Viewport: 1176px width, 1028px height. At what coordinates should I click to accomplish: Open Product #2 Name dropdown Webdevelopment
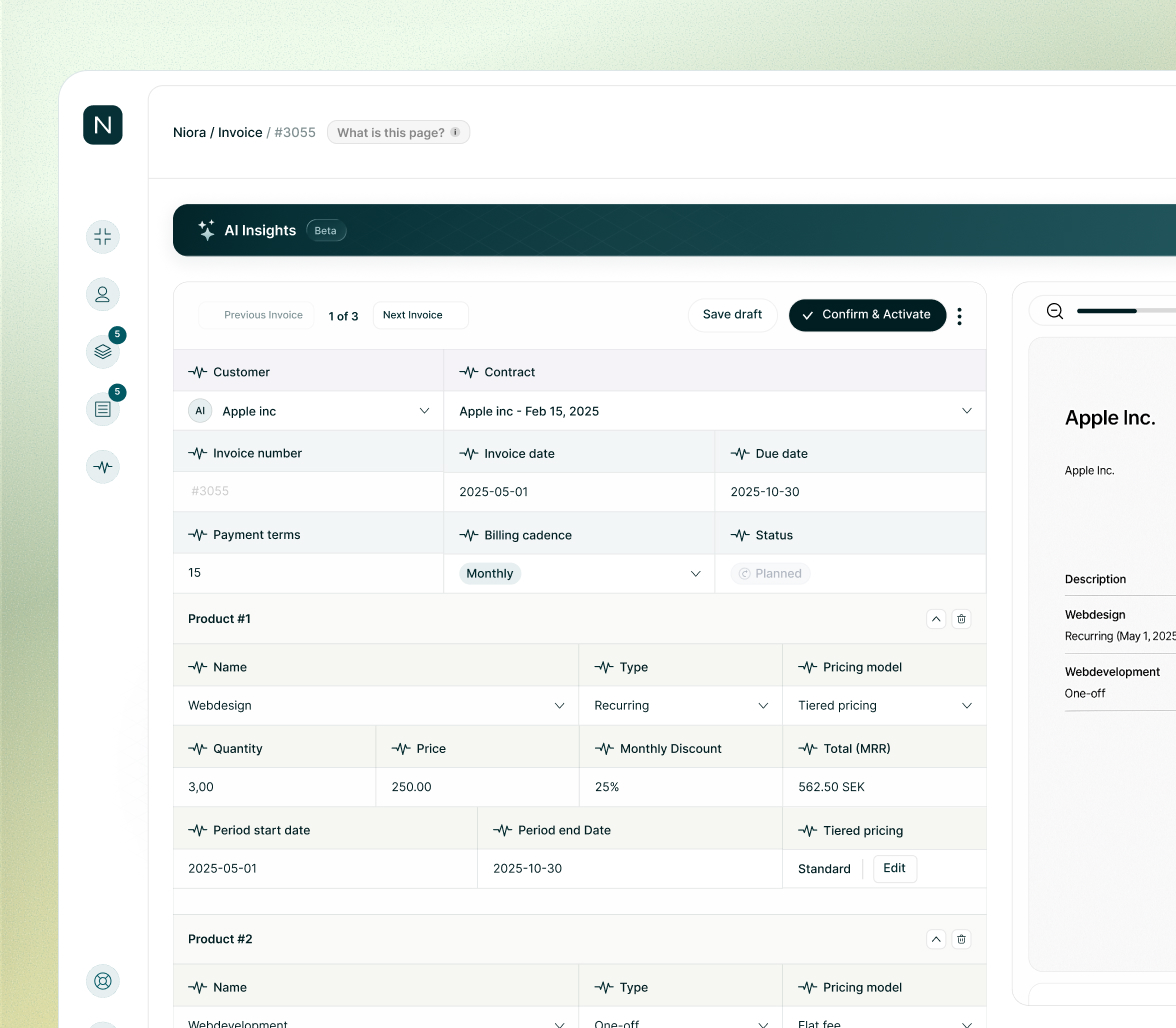coord(376,1020)
